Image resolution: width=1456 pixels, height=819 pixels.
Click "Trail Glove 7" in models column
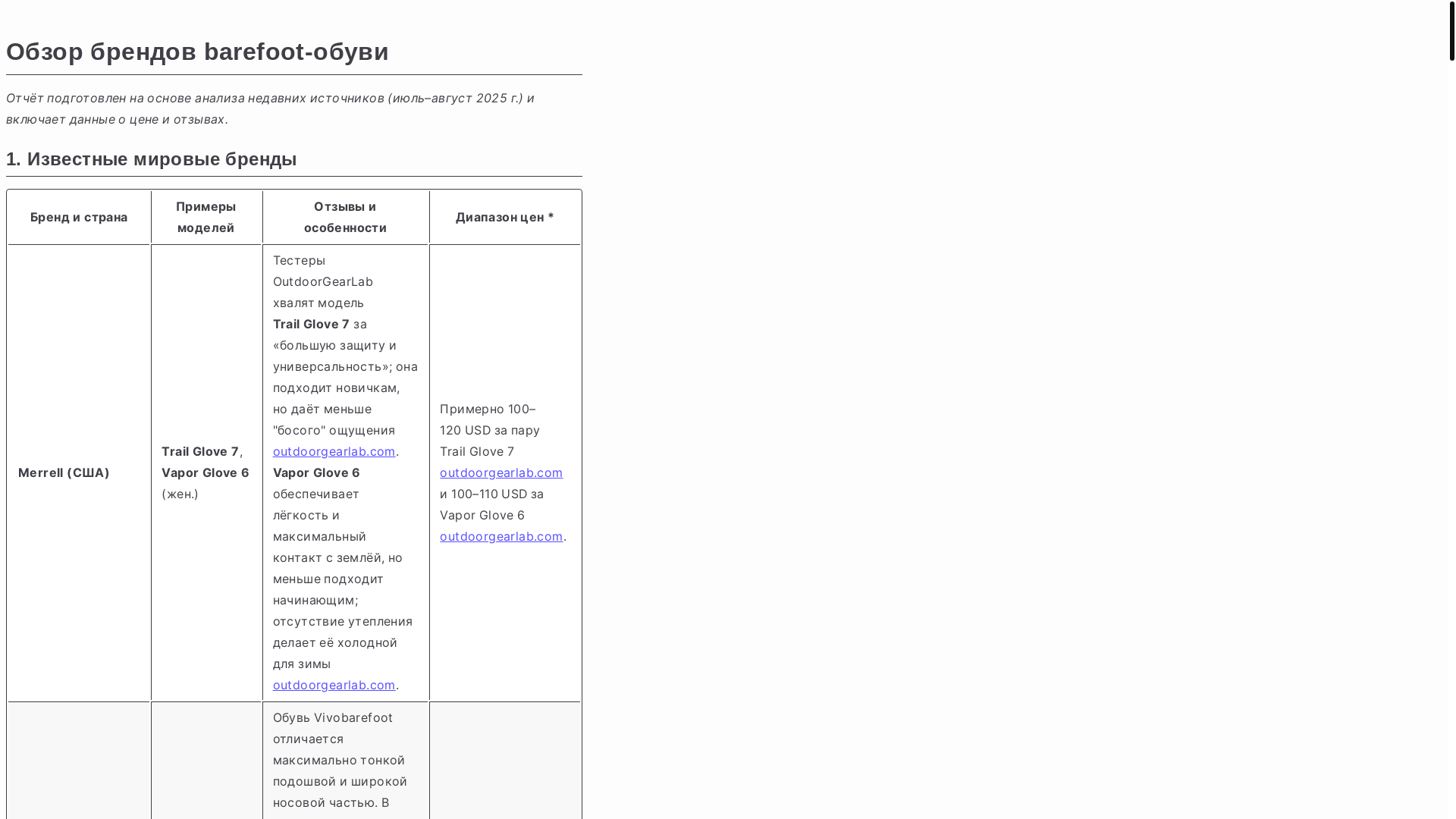coord(200,451)
